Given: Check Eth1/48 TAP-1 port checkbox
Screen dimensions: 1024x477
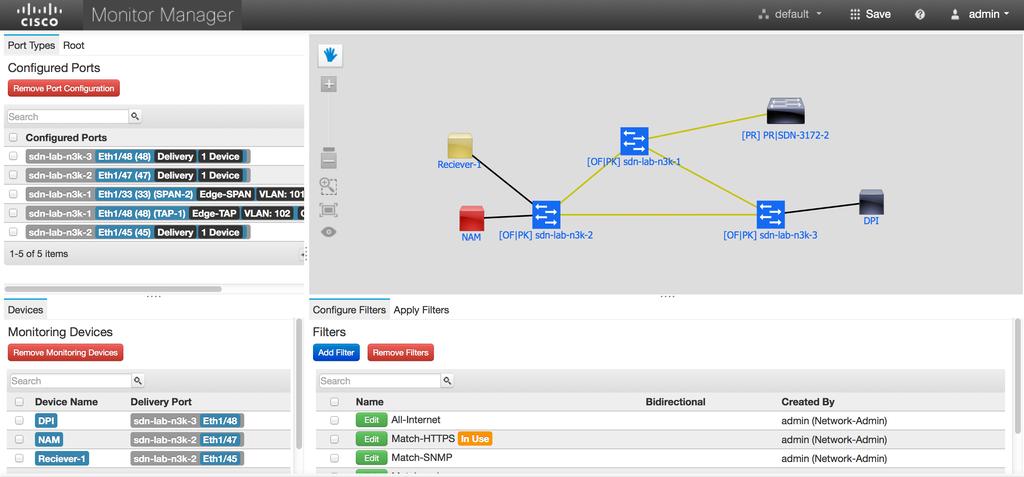Looking at the screenshot, I should tap(13, 213).
